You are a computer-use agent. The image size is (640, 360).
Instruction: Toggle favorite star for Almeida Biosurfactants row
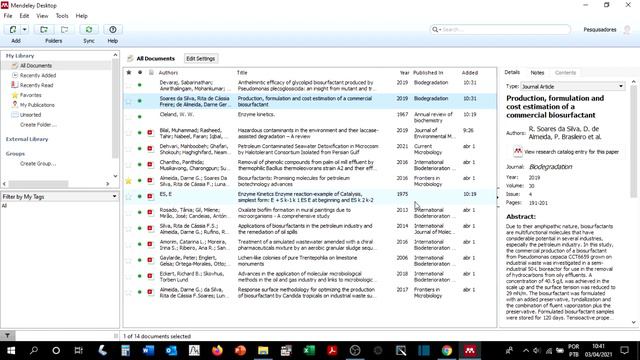[129, 180]
